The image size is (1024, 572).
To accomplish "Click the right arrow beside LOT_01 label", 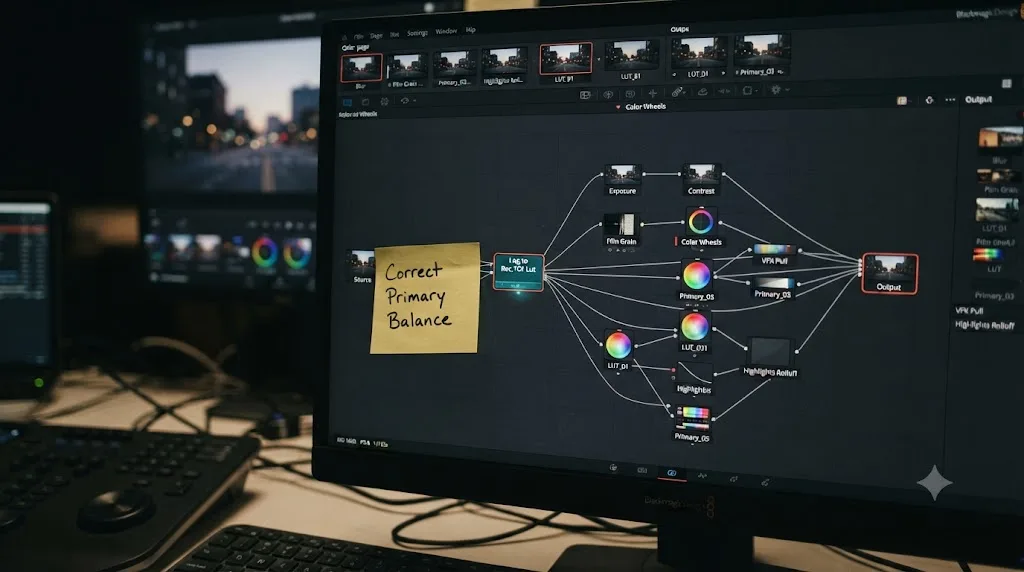I will 723,74.
